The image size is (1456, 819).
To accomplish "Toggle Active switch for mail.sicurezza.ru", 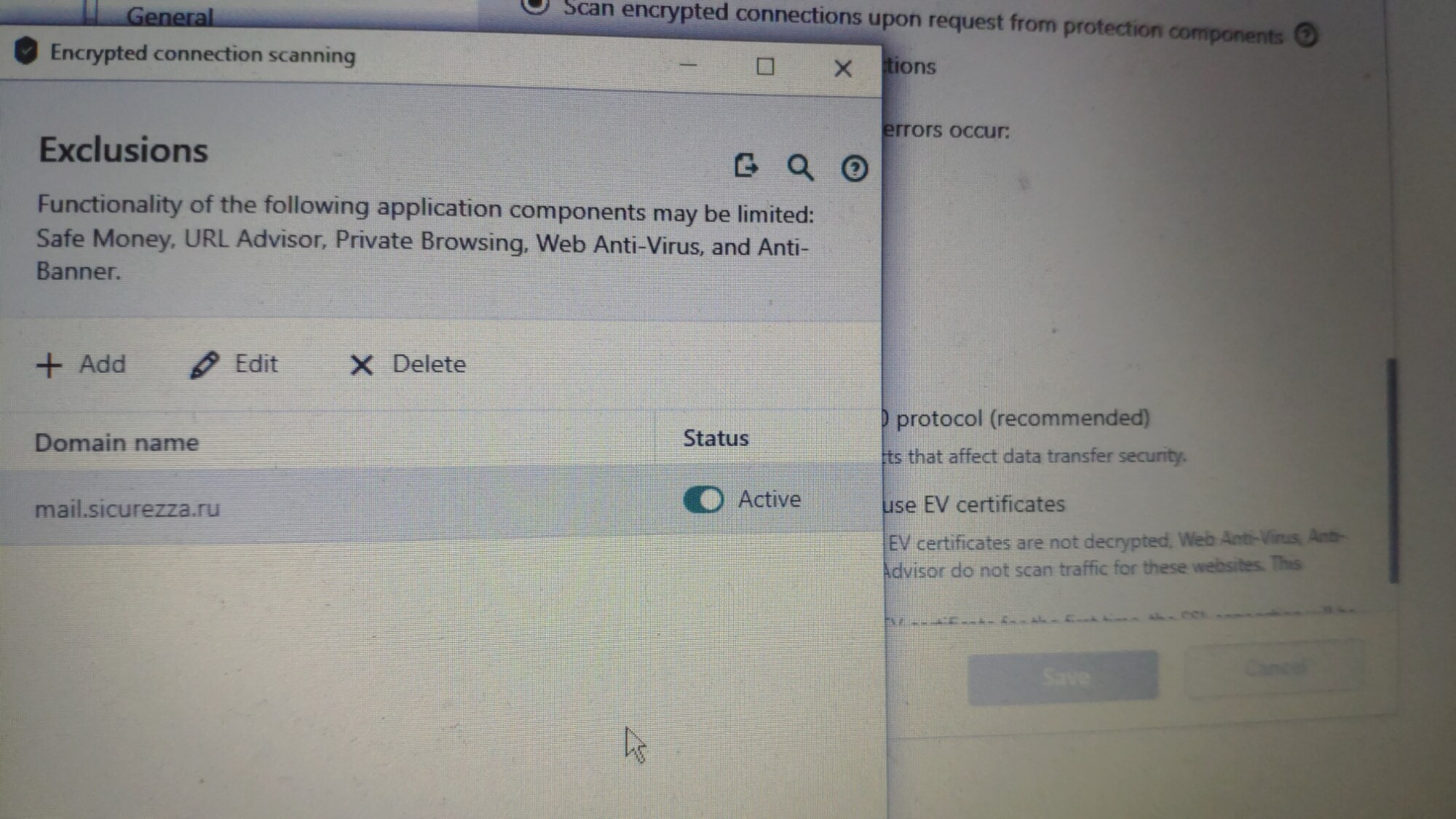I will 703,499.
